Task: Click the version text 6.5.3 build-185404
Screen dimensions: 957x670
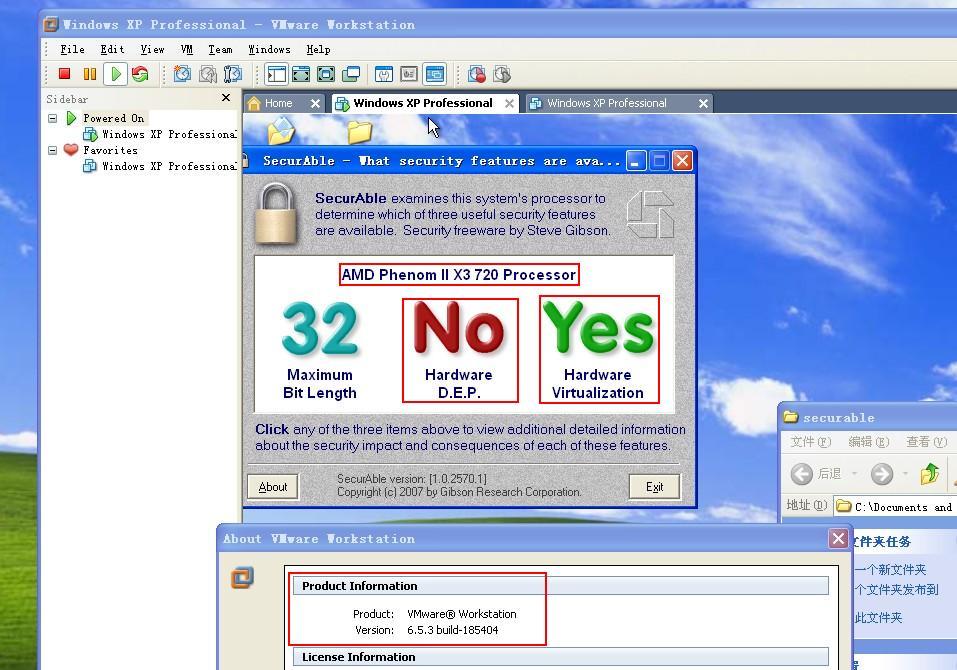Action: (452, 630)
